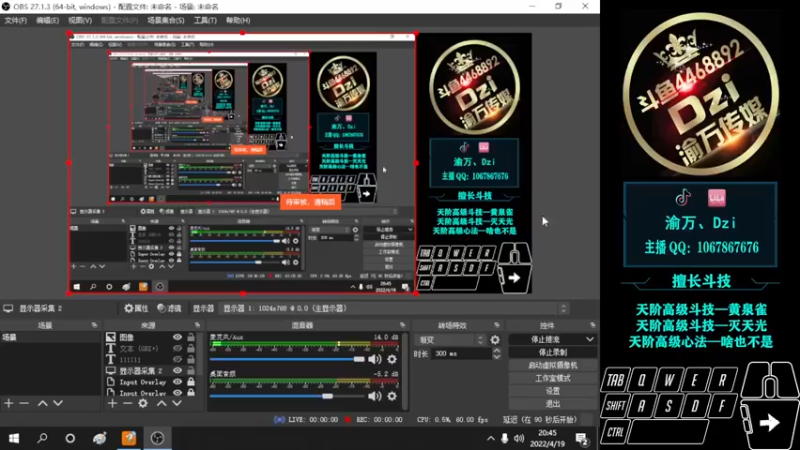Select 显示器采集 2 in sources list
Viewport: 800px width, 450px height.
(x=141, y=371)
